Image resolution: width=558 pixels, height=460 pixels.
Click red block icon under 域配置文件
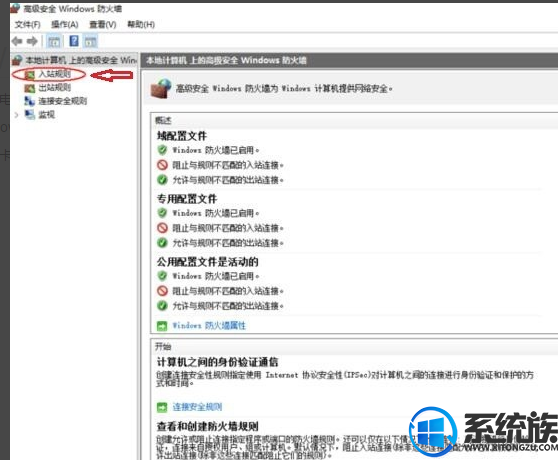pos(162,165)
